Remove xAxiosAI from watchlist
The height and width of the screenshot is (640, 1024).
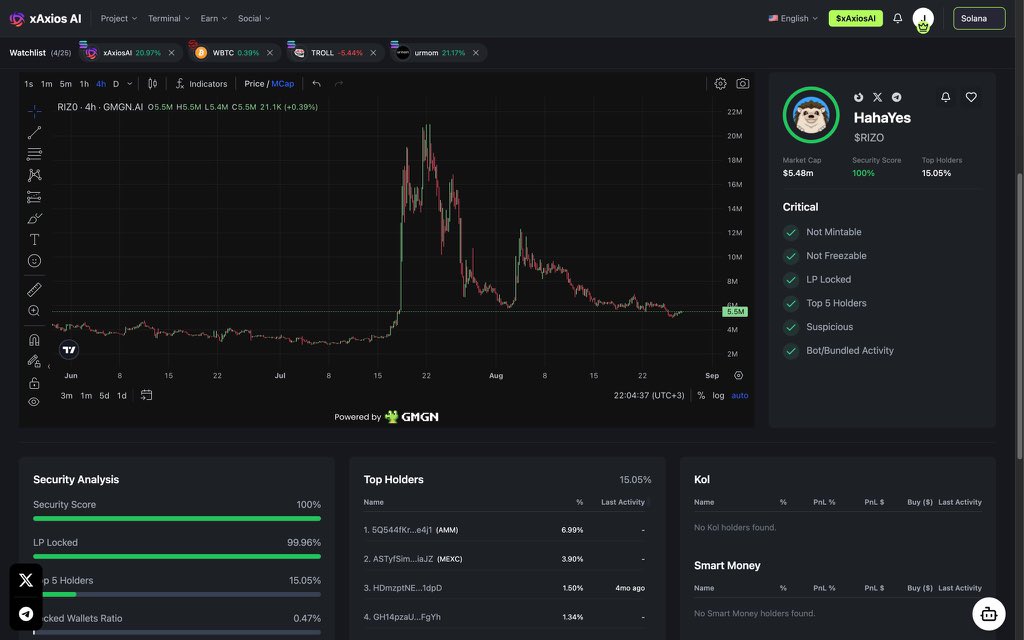click(172, 53)
